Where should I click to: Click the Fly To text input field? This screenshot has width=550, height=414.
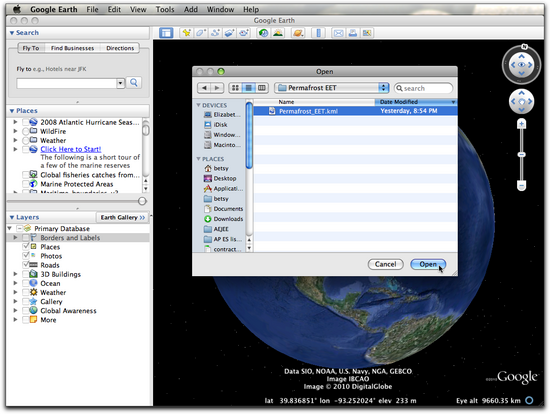click(x=66, y=83)
